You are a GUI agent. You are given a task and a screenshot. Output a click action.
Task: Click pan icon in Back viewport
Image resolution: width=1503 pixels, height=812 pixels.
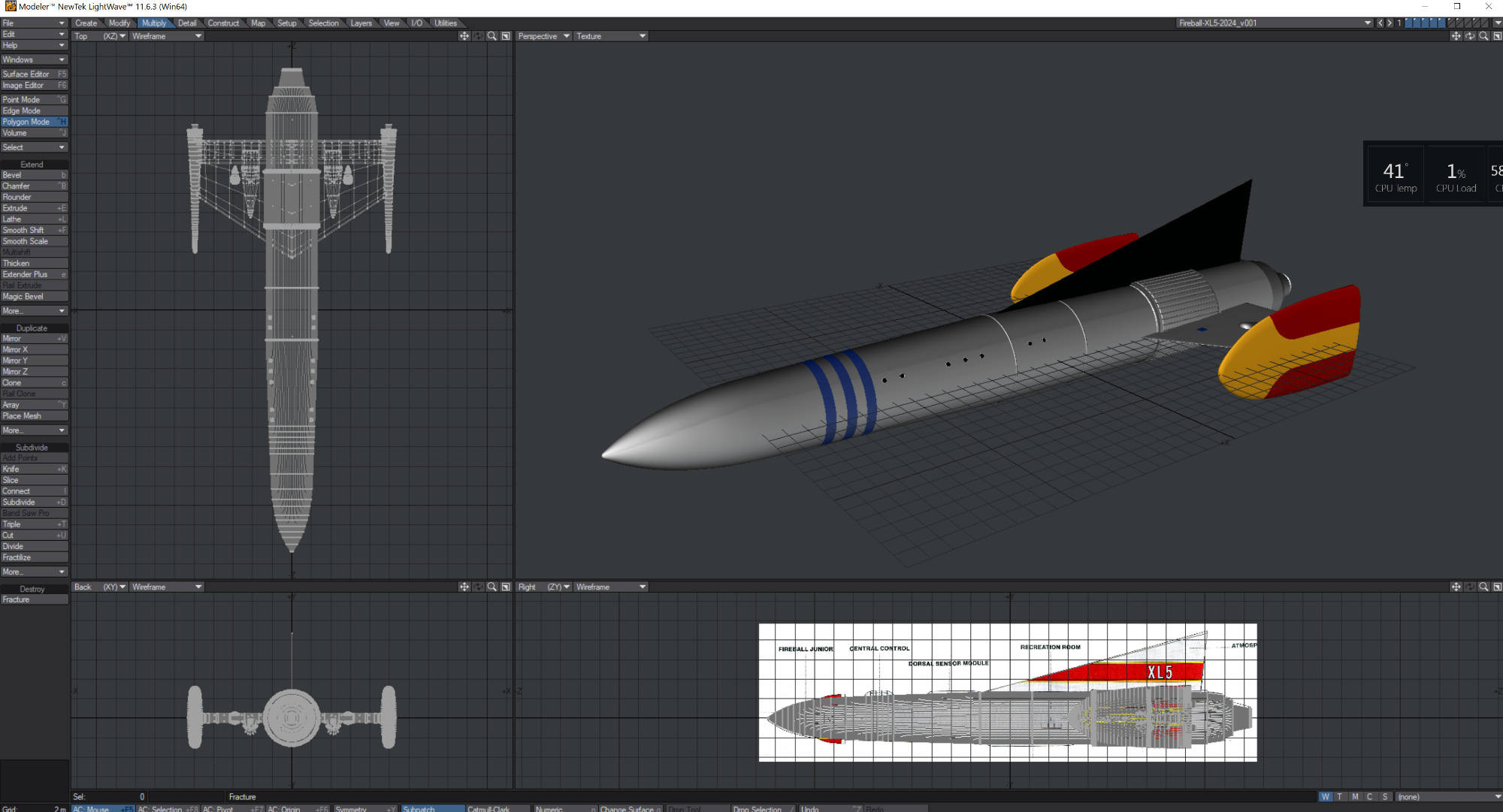464,587
